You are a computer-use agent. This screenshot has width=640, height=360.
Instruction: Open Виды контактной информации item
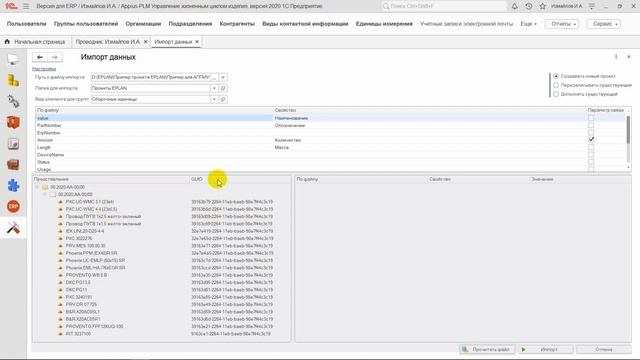pyautogui.click(x=305, y=24)
